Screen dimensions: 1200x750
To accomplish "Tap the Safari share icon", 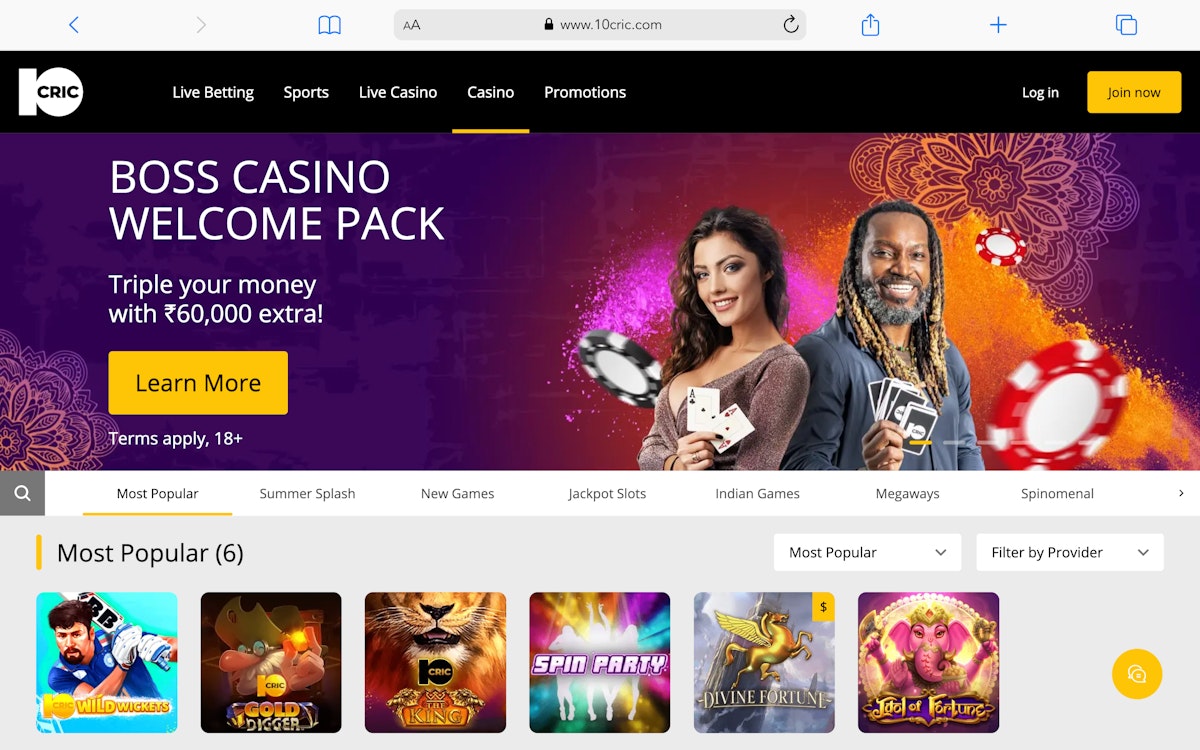I will (x=870, y=25).
